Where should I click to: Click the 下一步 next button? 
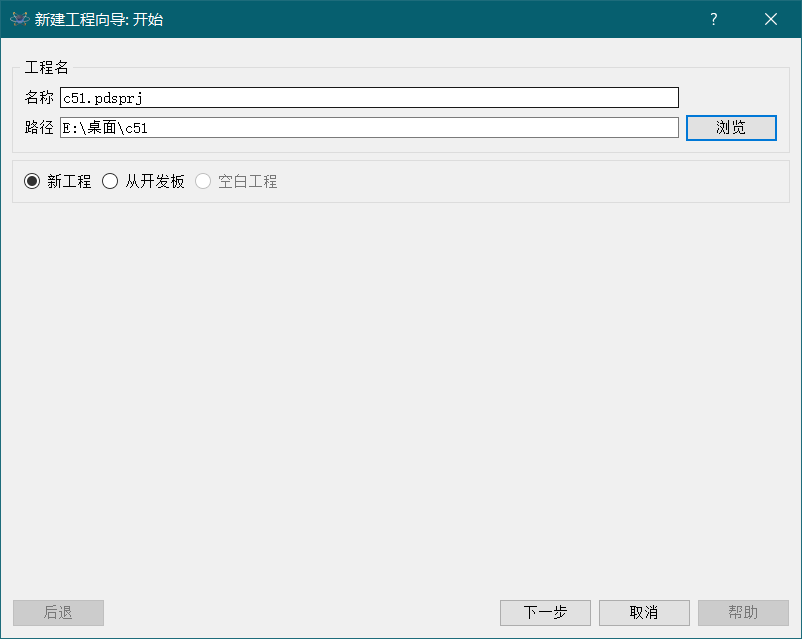click(545, 612)
